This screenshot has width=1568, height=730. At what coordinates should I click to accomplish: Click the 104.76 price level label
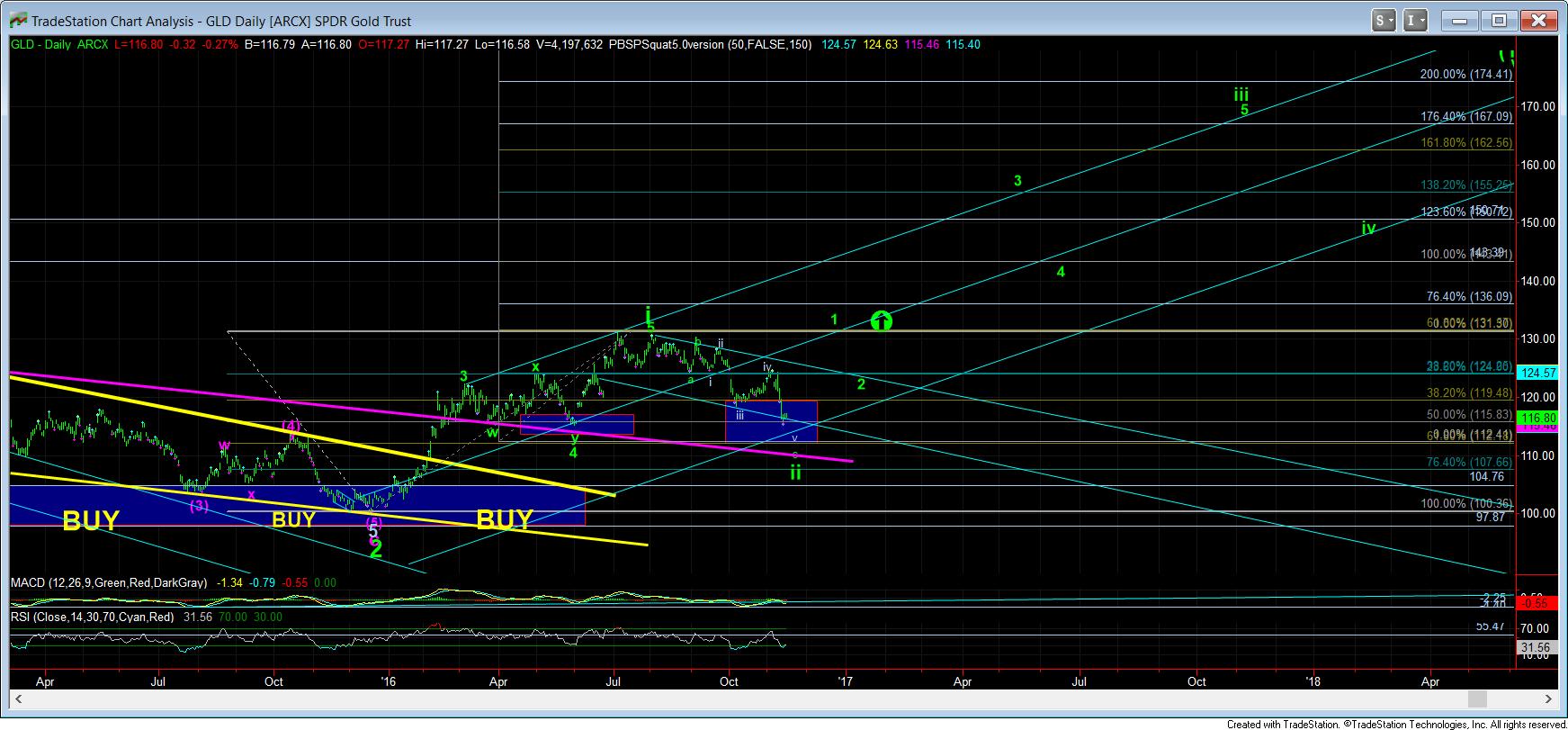coord(1487,477)
